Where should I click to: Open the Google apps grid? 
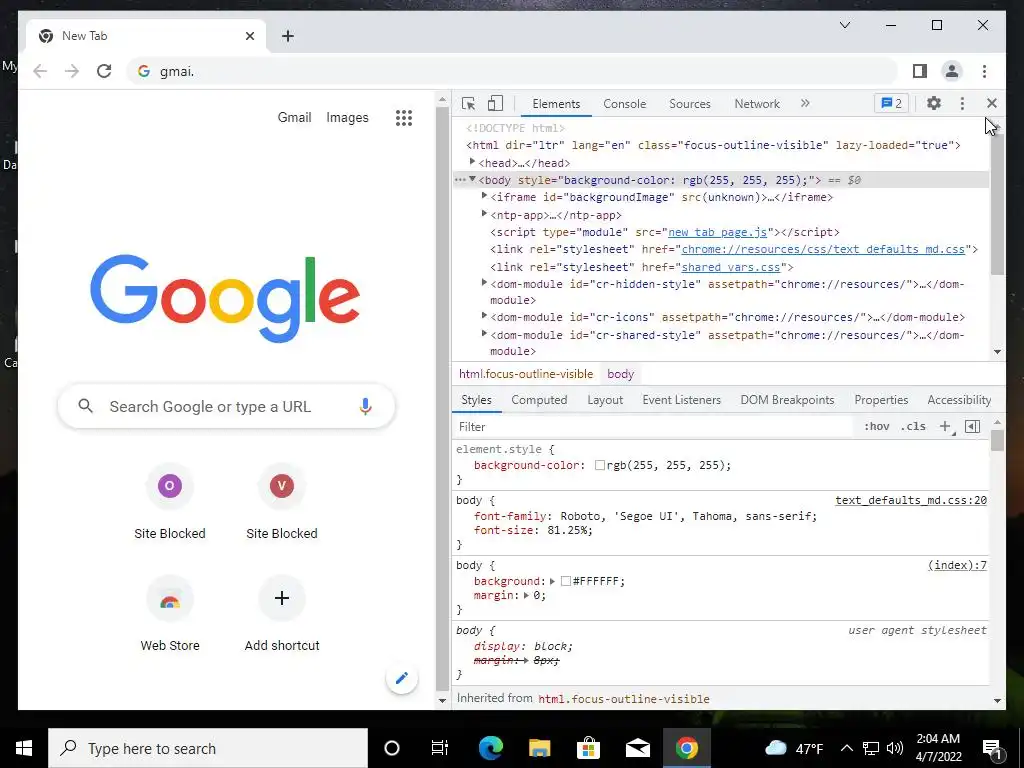[404, 118]
